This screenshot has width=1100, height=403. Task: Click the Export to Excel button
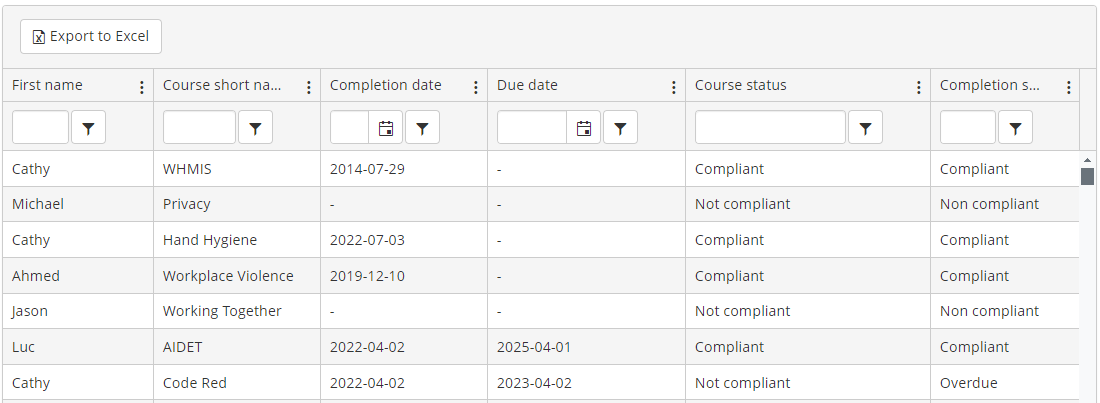pyautogui.click(x=91, y=36)
